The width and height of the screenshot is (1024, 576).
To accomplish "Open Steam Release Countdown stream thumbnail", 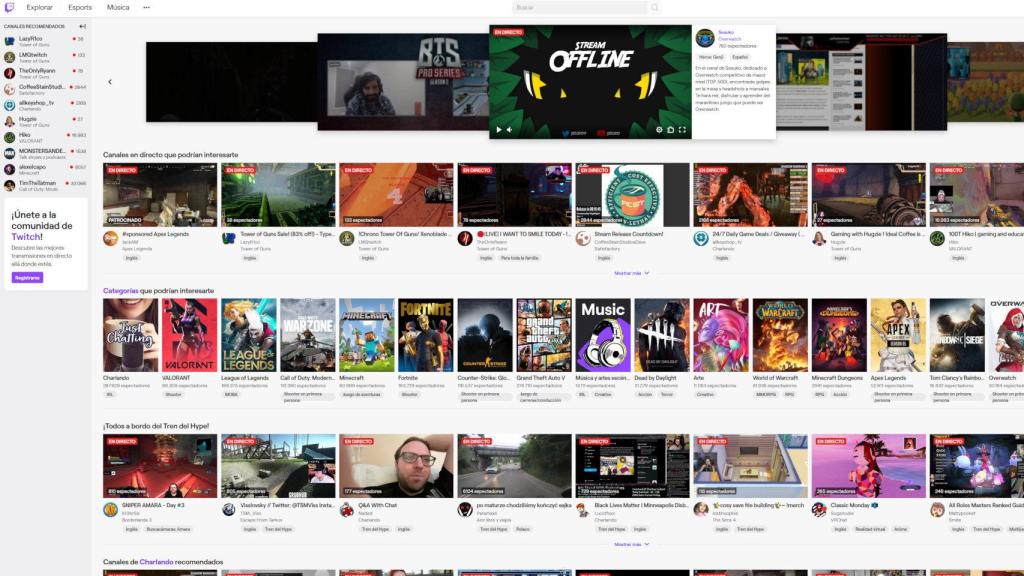I will tap(632, 195).
